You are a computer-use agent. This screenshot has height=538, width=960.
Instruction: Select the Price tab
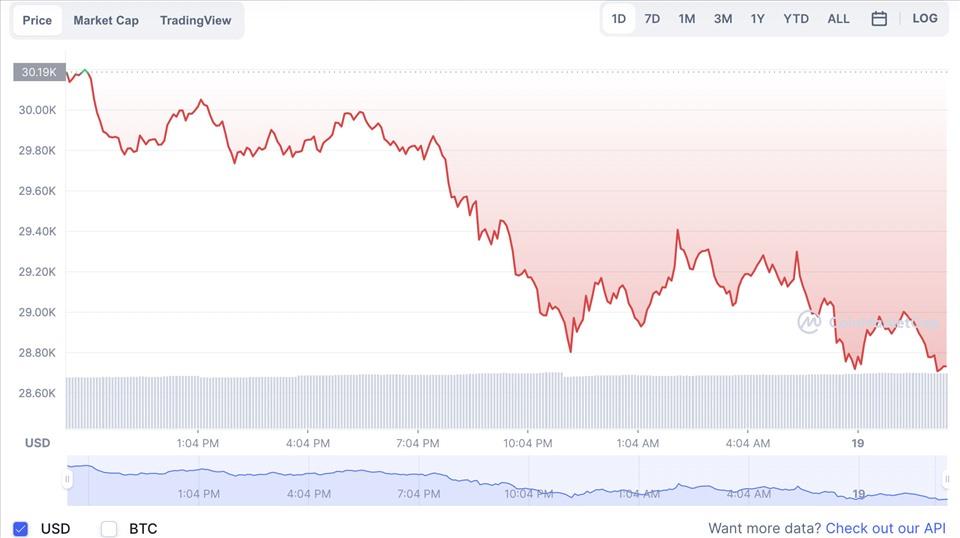click(37, 20)
